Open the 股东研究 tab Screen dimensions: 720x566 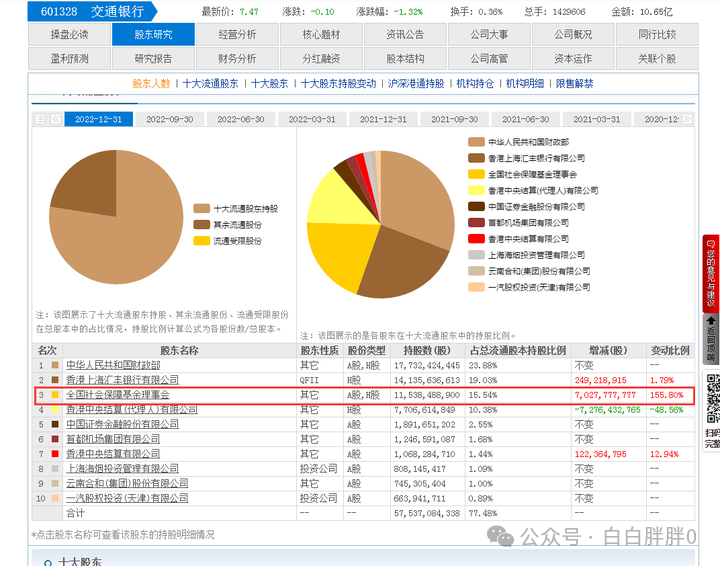pos(153,34)
